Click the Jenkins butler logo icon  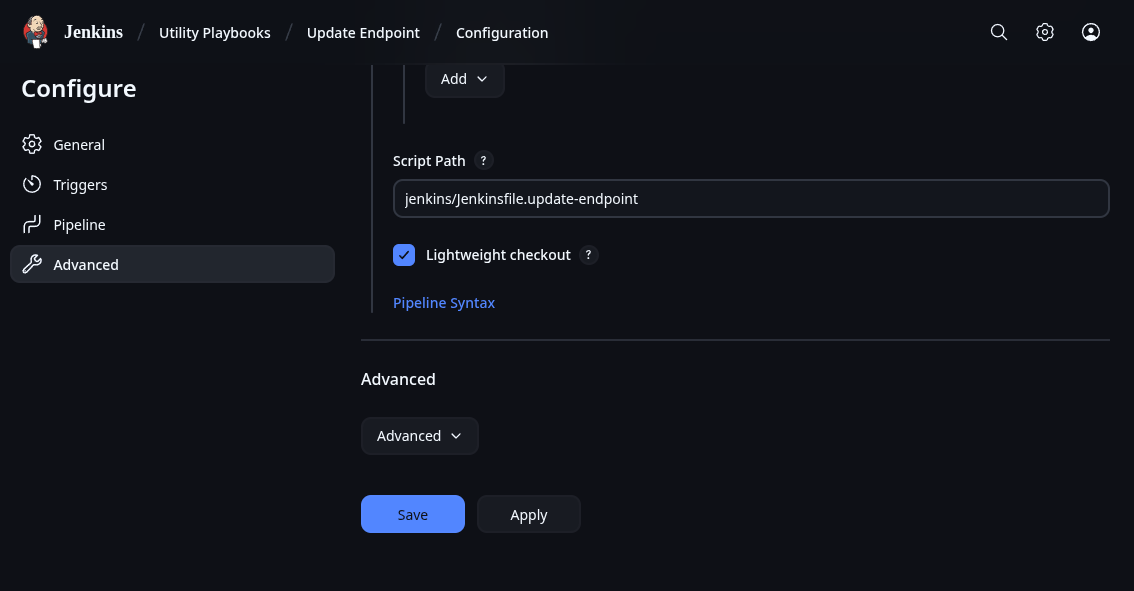point(36,32)
